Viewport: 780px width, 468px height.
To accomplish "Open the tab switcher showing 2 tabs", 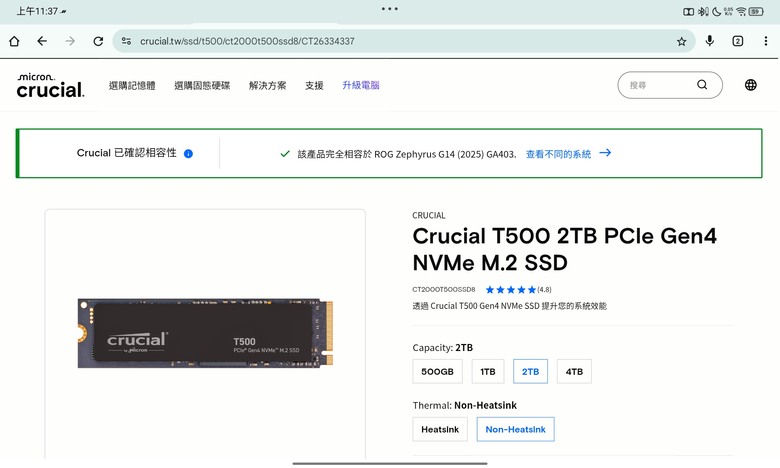I will tap(738, 41).
